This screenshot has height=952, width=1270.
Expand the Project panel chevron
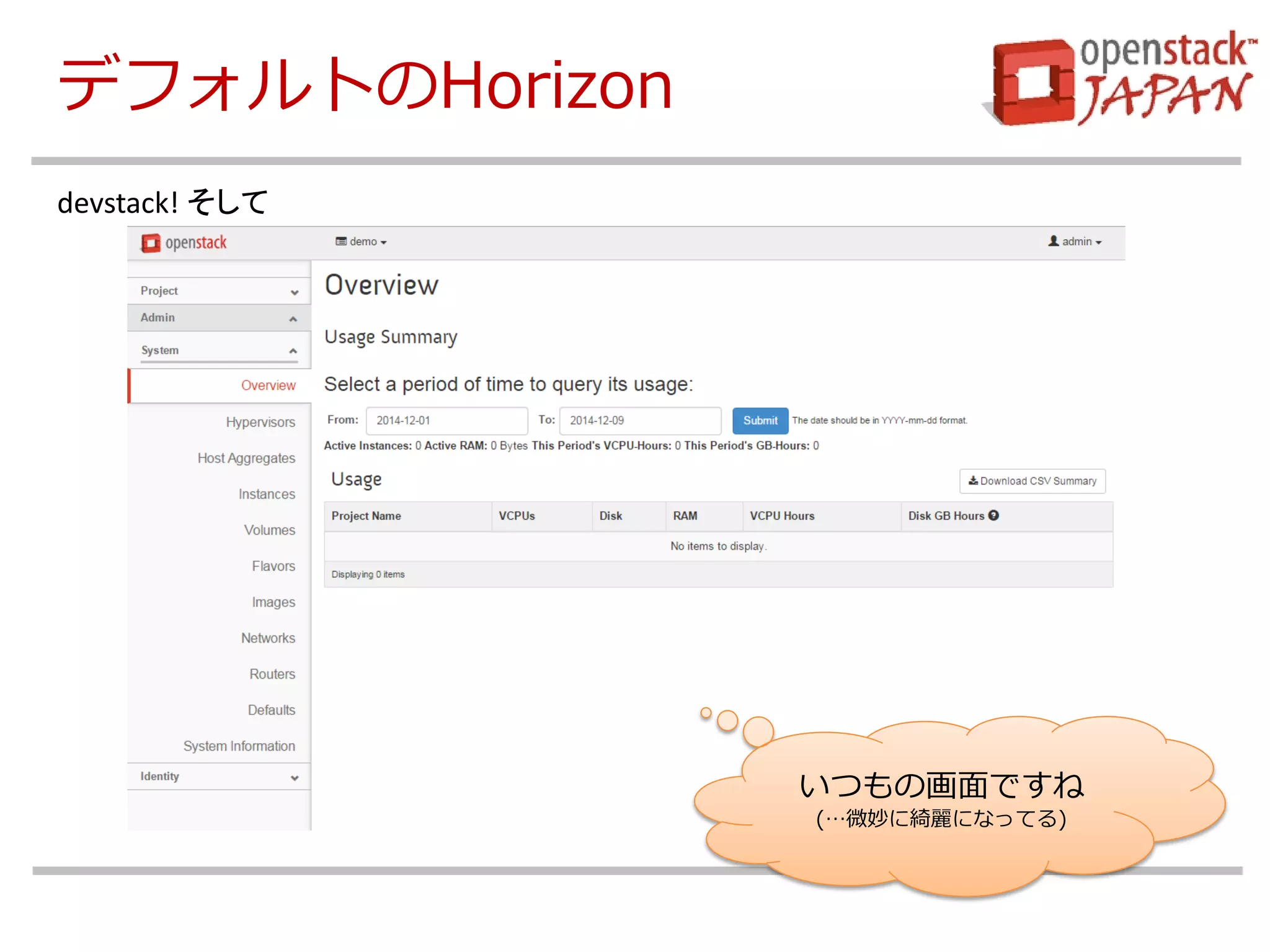pos(295,292)
